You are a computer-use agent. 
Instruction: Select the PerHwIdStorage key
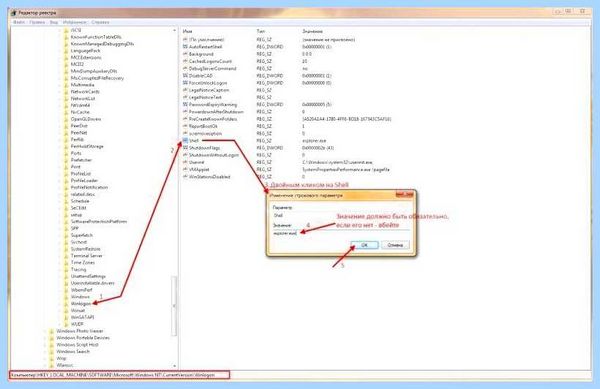point(87,146)
